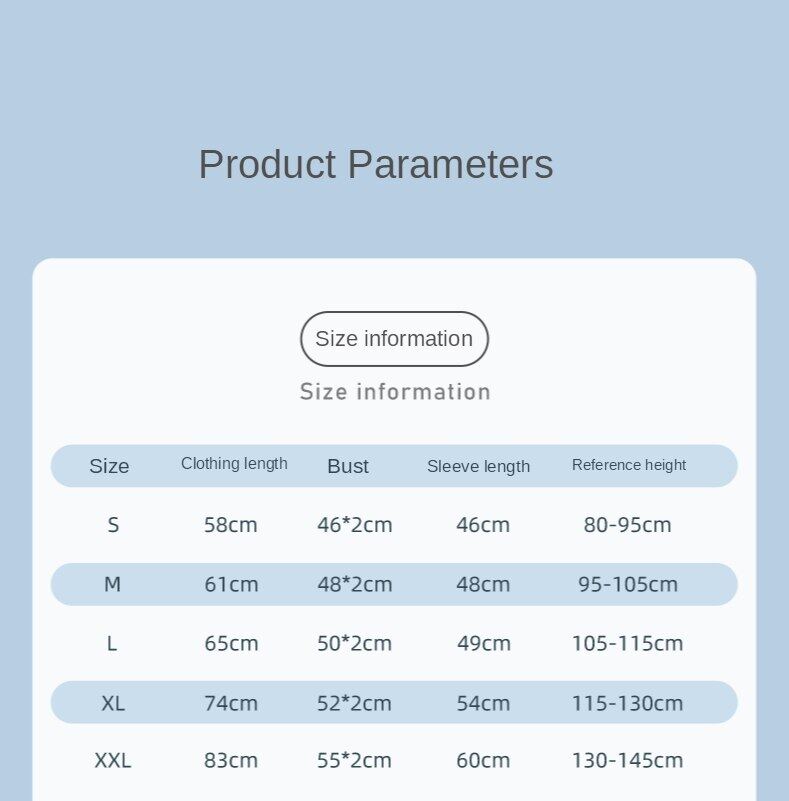789x801 pixels.
Task: Click the Bust column header
Action: 348,466
